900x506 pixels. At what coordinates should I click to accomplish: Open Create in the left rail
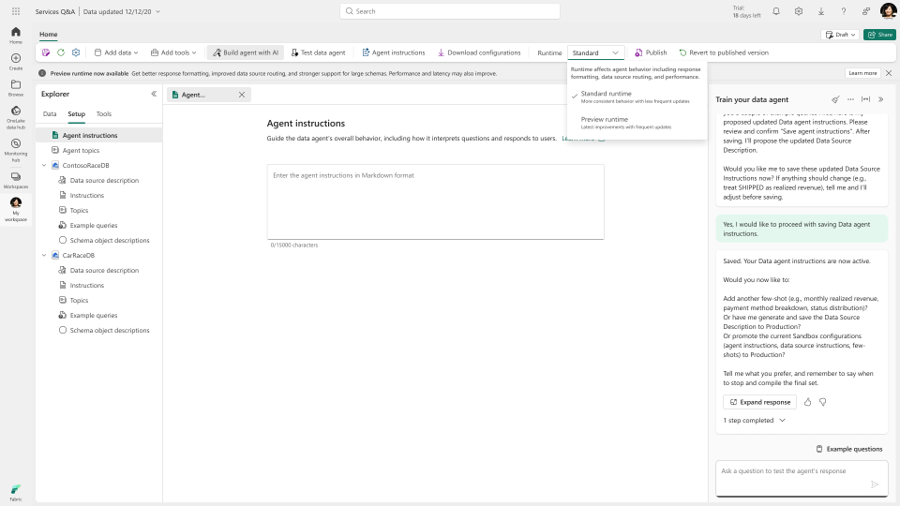click(x=15, y=61)
